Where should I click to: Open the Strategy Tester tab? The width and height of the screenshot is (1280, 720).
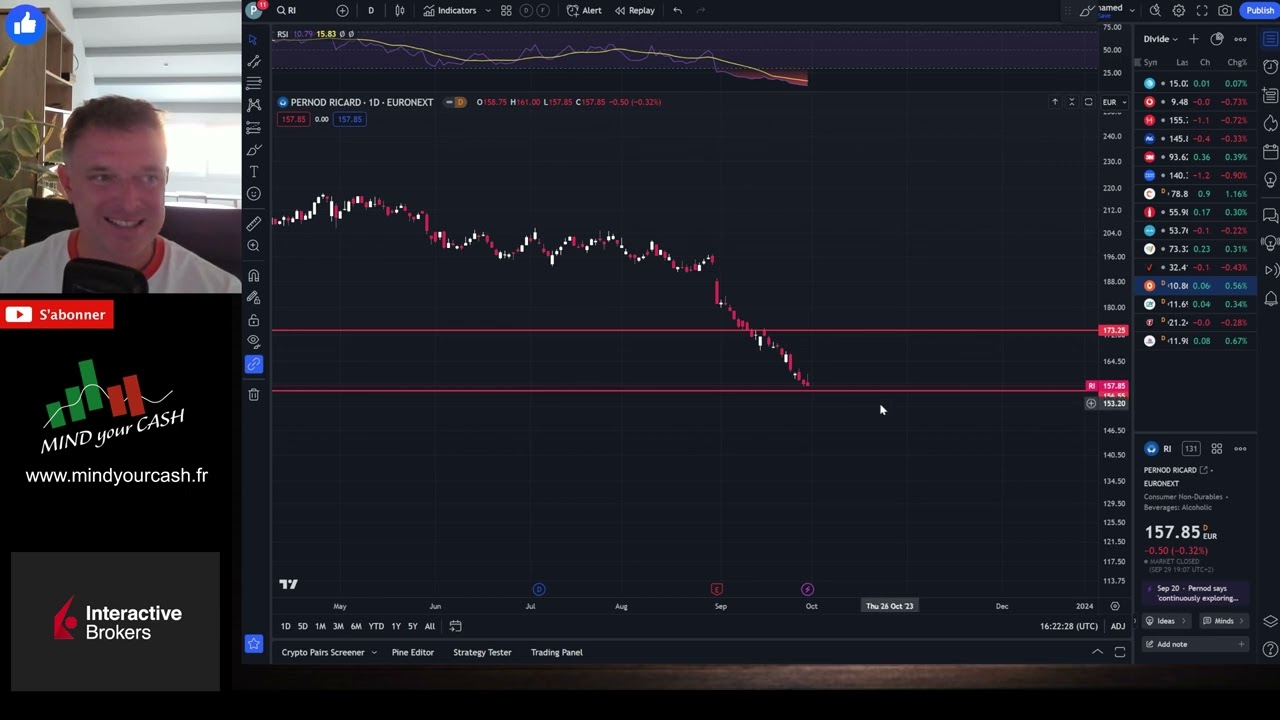click(x=482, y=653)
